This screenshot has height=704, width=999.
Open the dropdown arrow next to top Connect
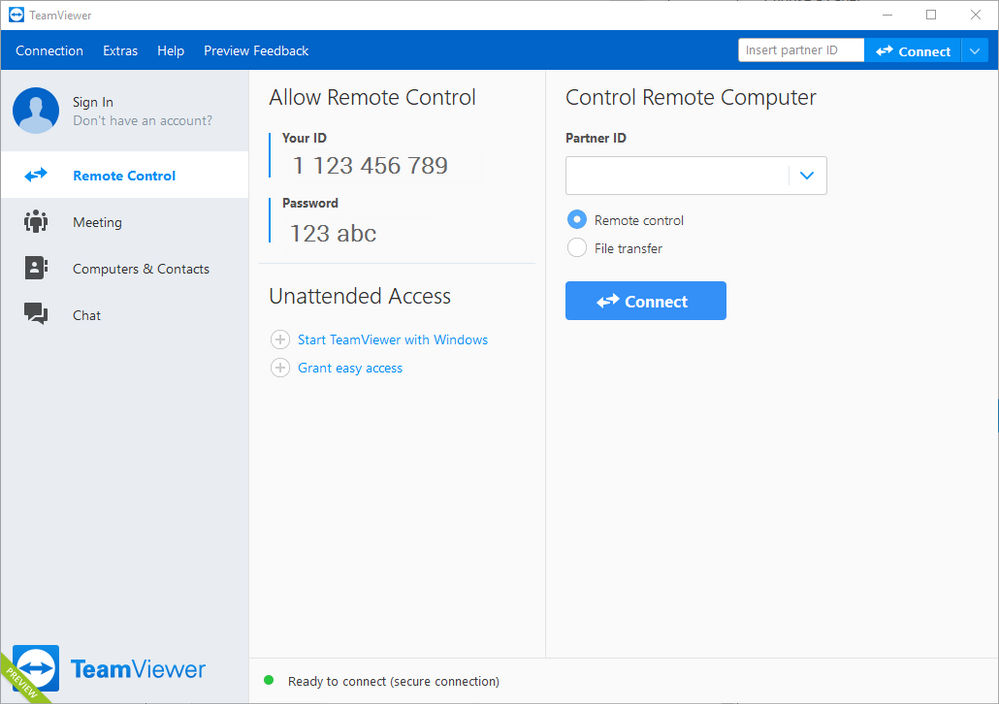click(x=975, y=51)
